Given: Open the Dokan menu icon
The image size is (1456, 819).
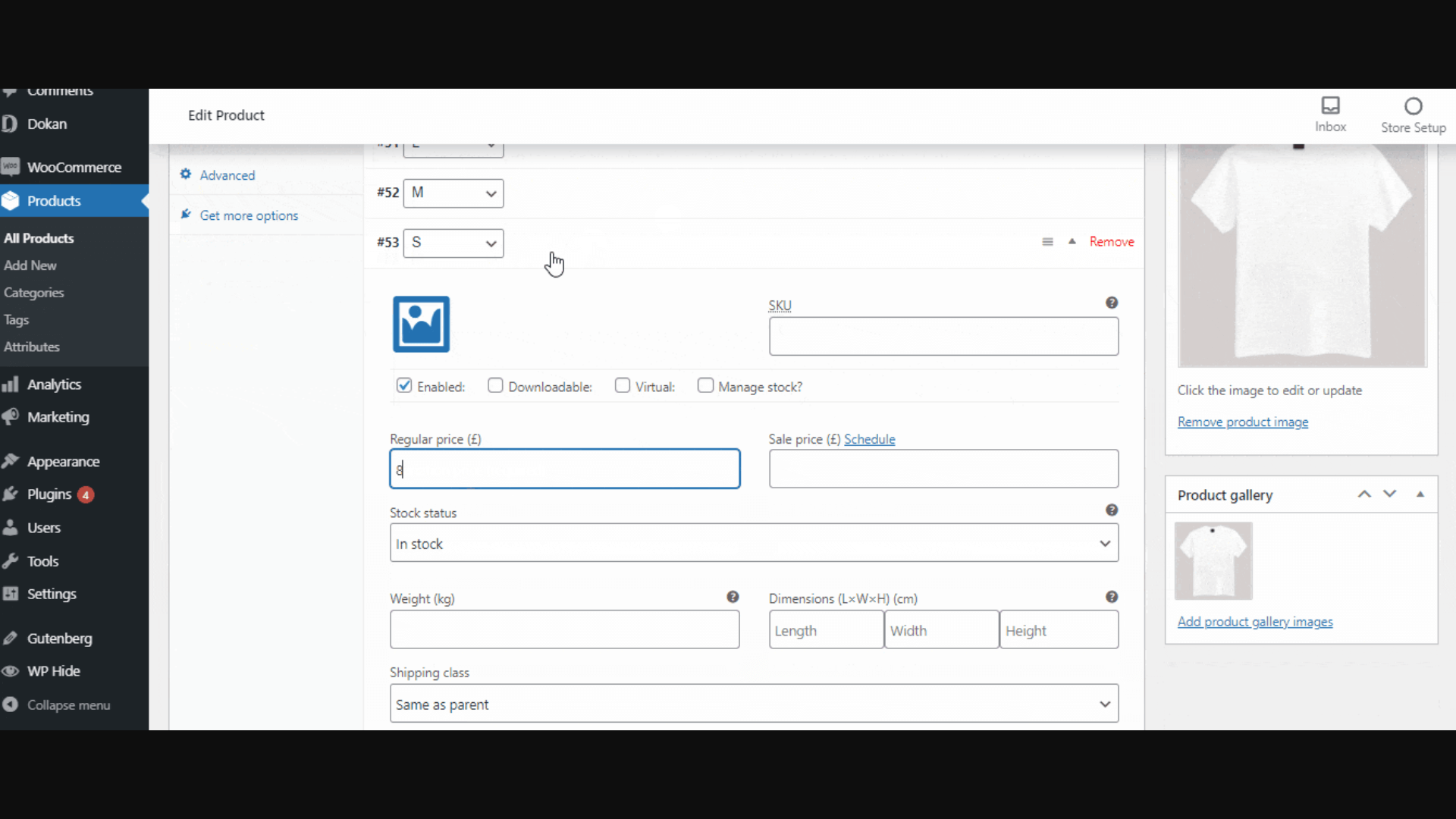Looking at the screenshot, I should 10,124.
